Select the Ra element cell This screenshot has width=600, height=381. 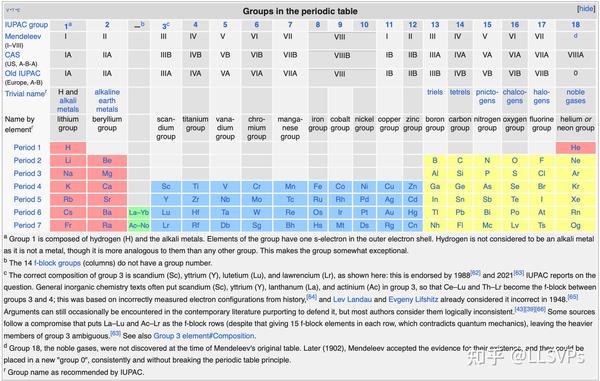tap(107, 225)
